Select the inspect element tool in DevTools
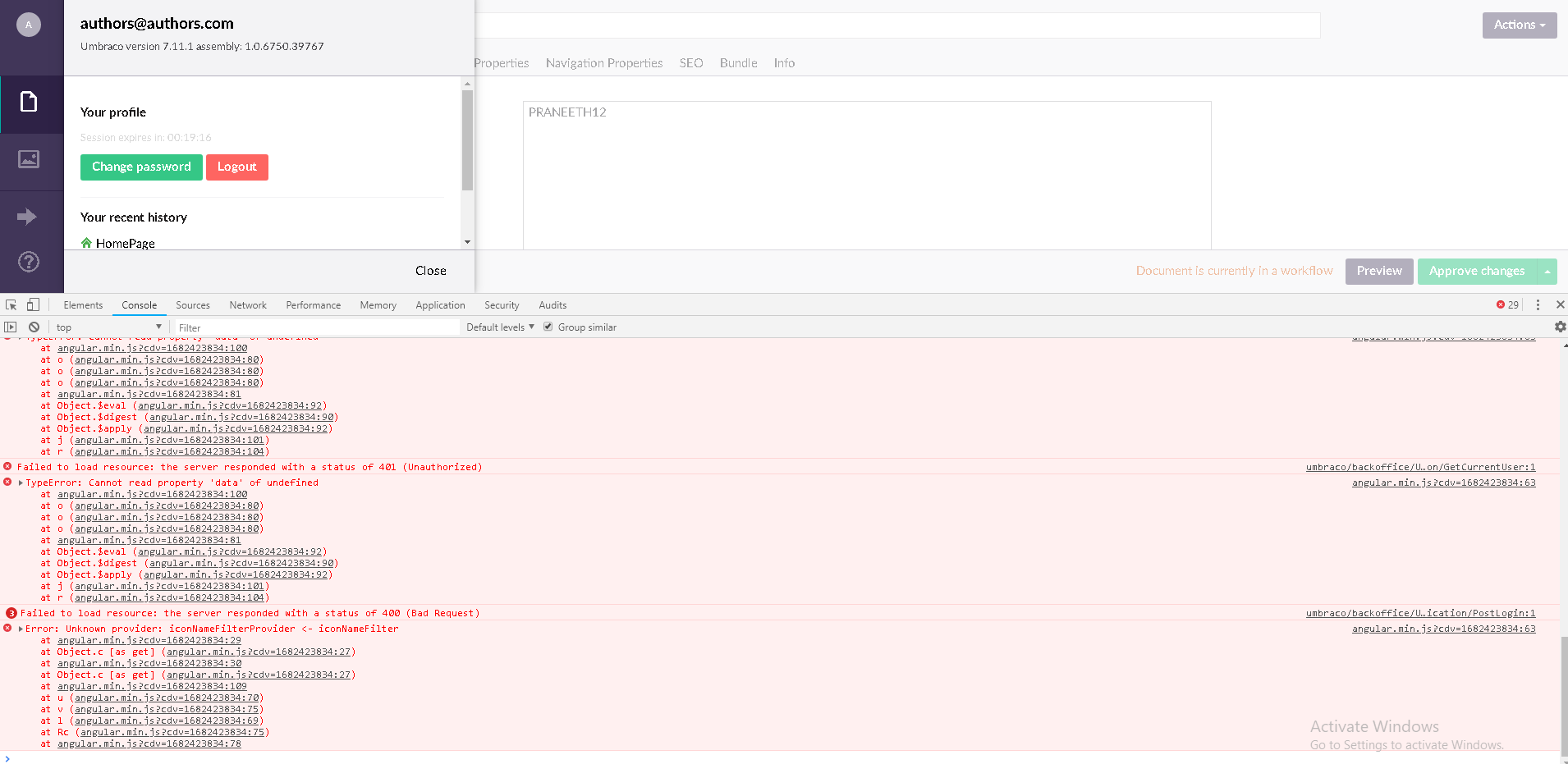 tap(11, 304)
